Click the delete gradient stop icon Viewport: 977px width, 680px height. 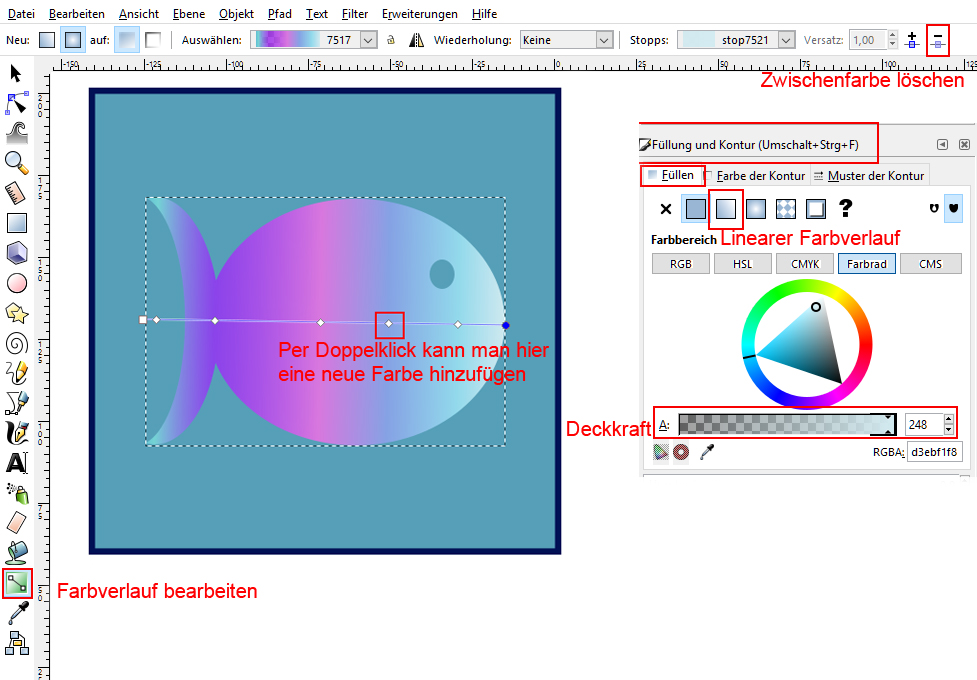pos(938,40)
